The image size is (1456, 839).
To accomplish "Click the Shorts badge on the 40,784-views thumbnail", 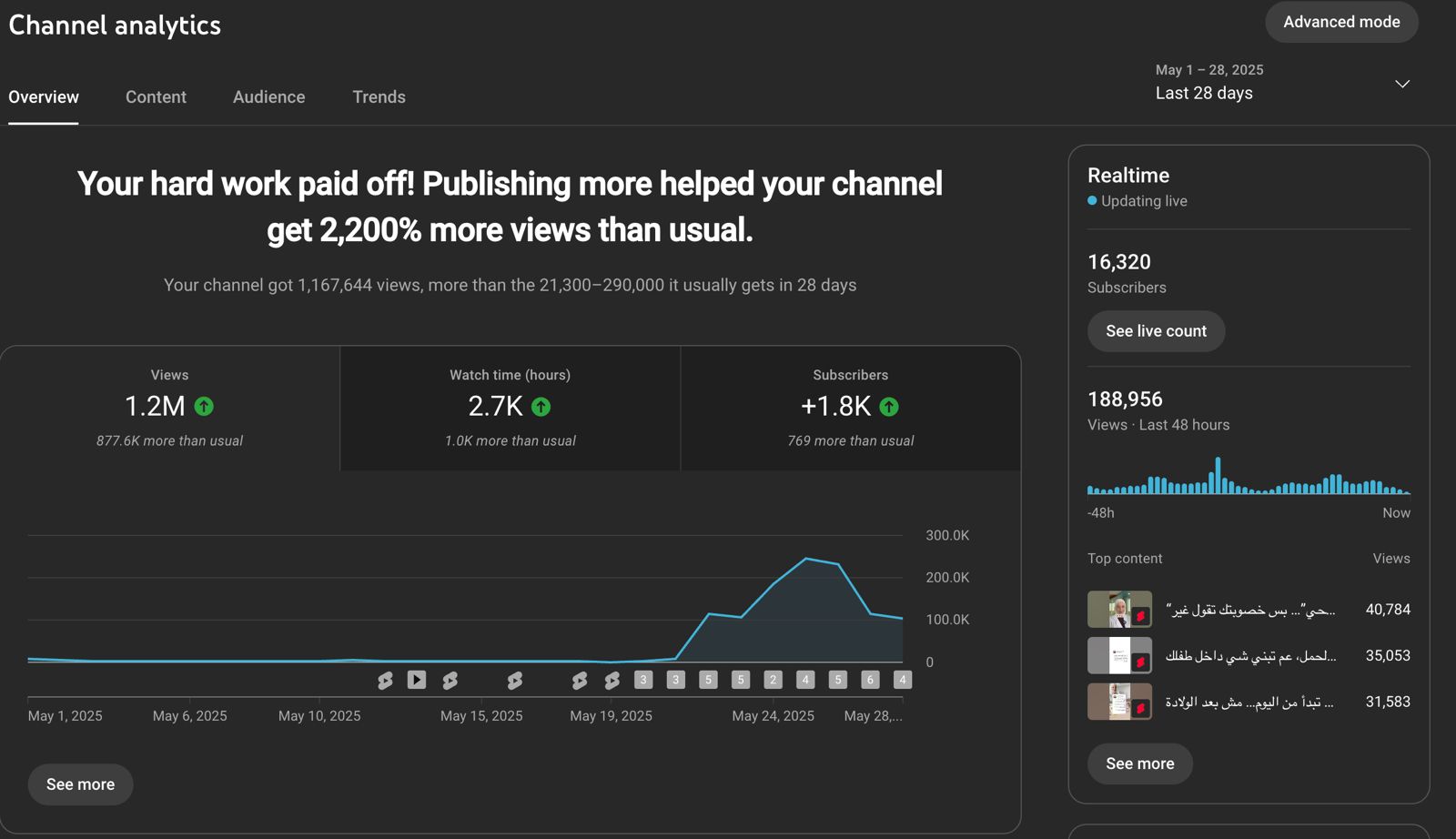I will [1140, 616].
